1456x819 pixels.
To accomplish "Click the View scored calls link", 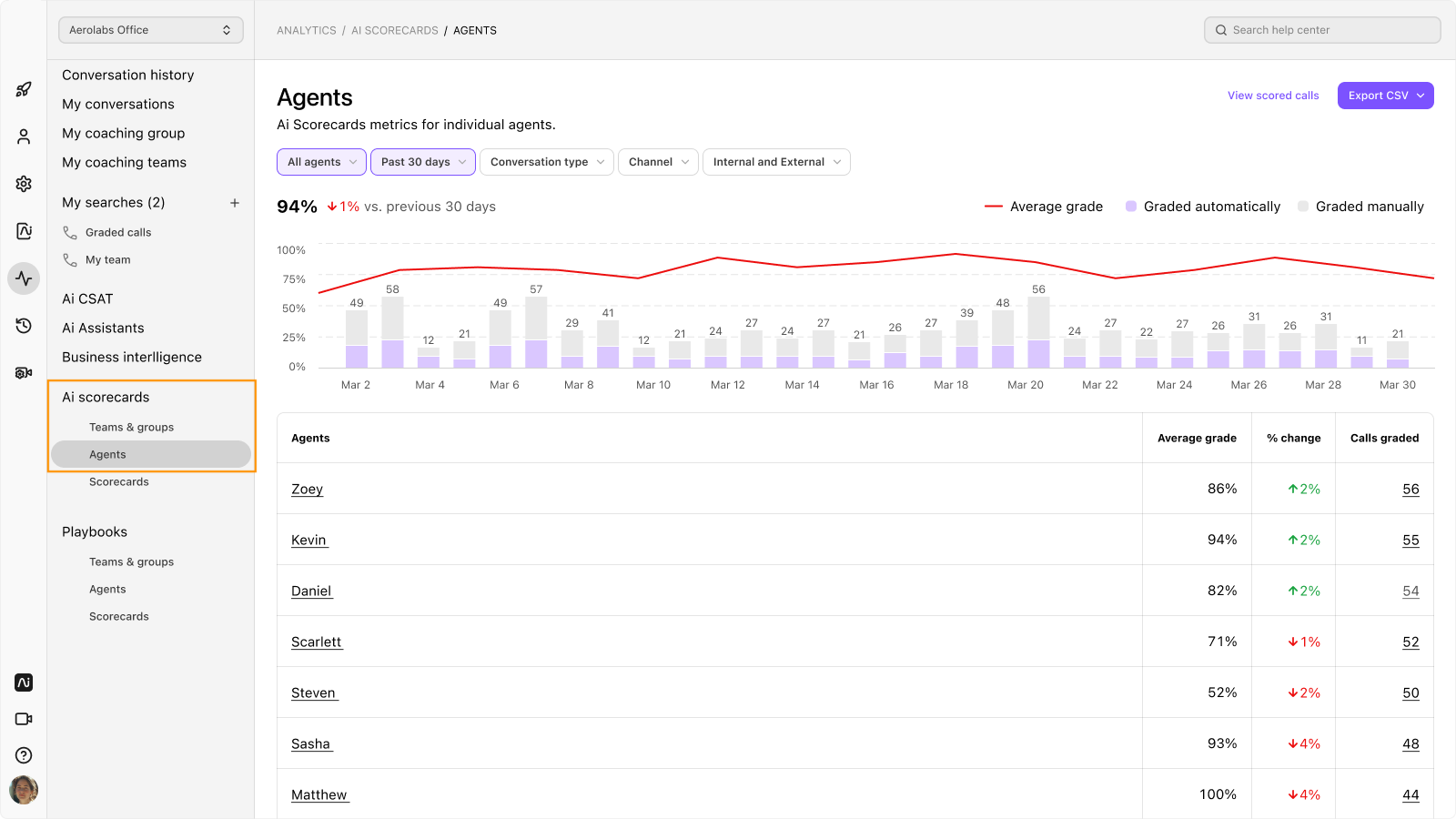I will point(1273,96).
